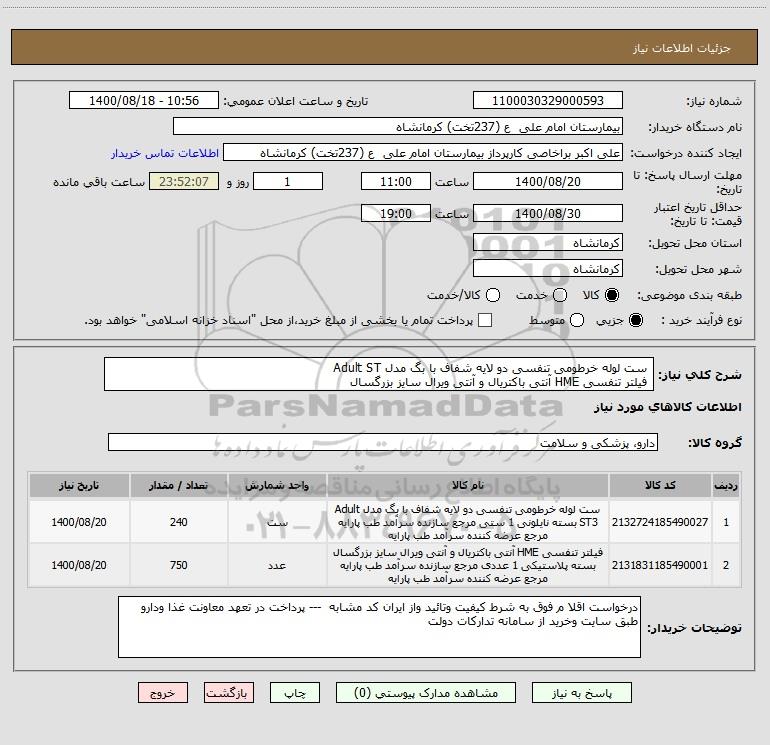Open مشاهده مدارک پیوستی (0) button

[x=426, y=693]
